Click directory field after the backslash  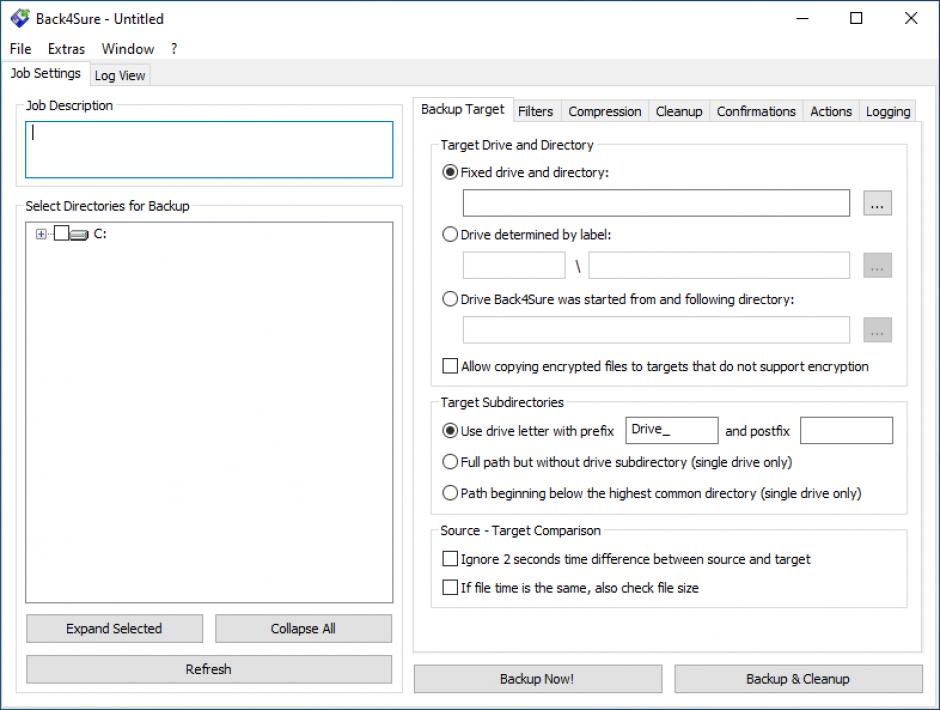click(719, 265)
